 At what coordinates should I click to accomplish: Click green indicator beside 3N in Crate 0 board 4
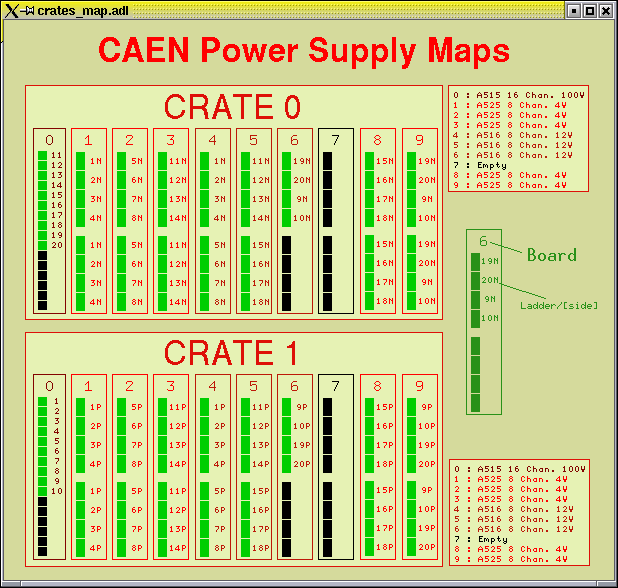point(205,199)
